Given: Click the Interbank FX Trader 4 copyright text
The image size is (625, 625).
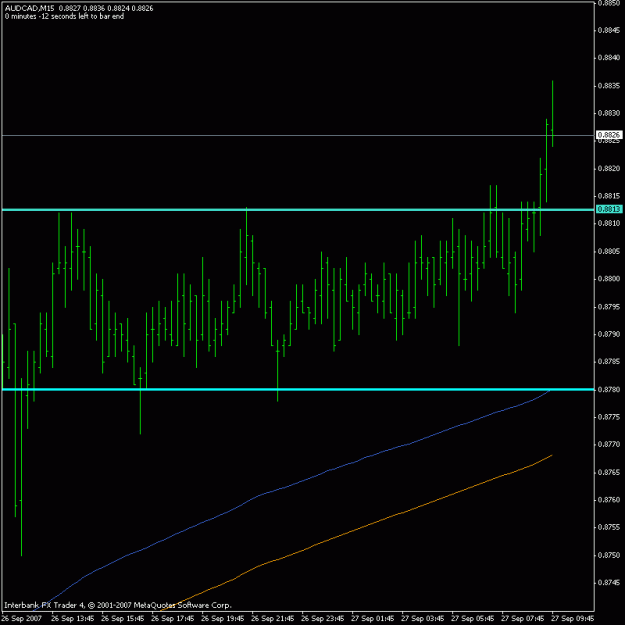Looking at the screenshot, I should [118, 605].
